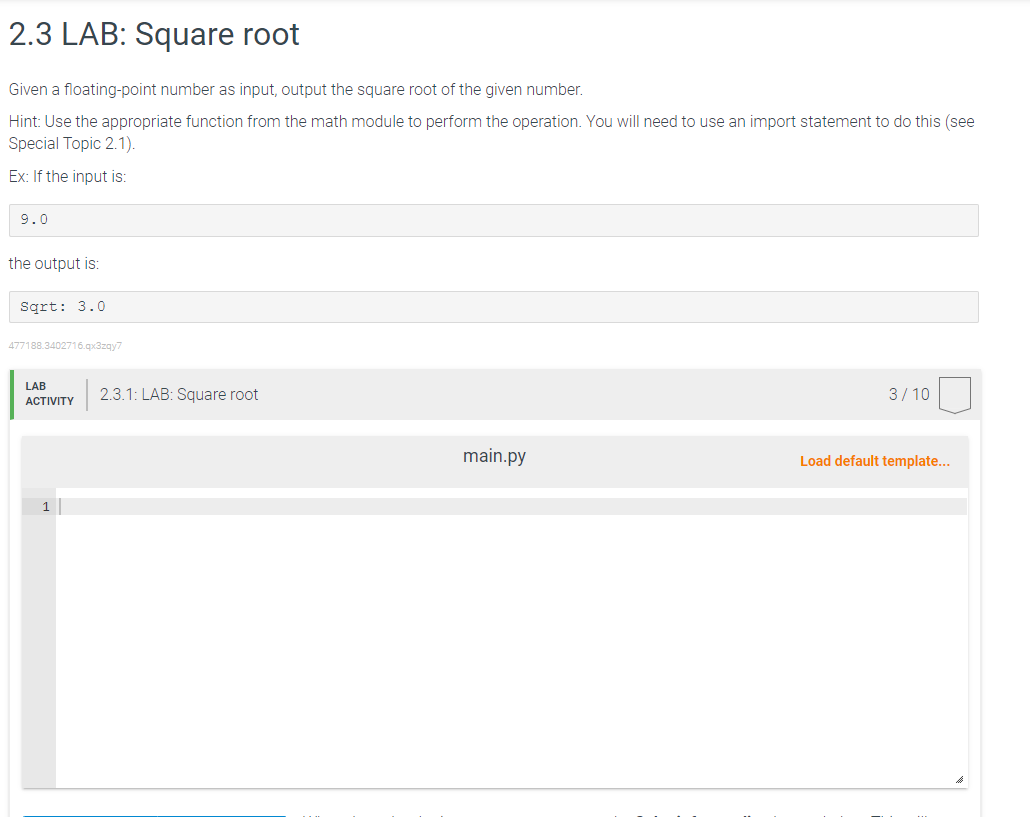Image resolution: width=1030 pixels, height=817 pixels.
Task: Click line number 1 in the editor gutter
Action: pos(44,506)
